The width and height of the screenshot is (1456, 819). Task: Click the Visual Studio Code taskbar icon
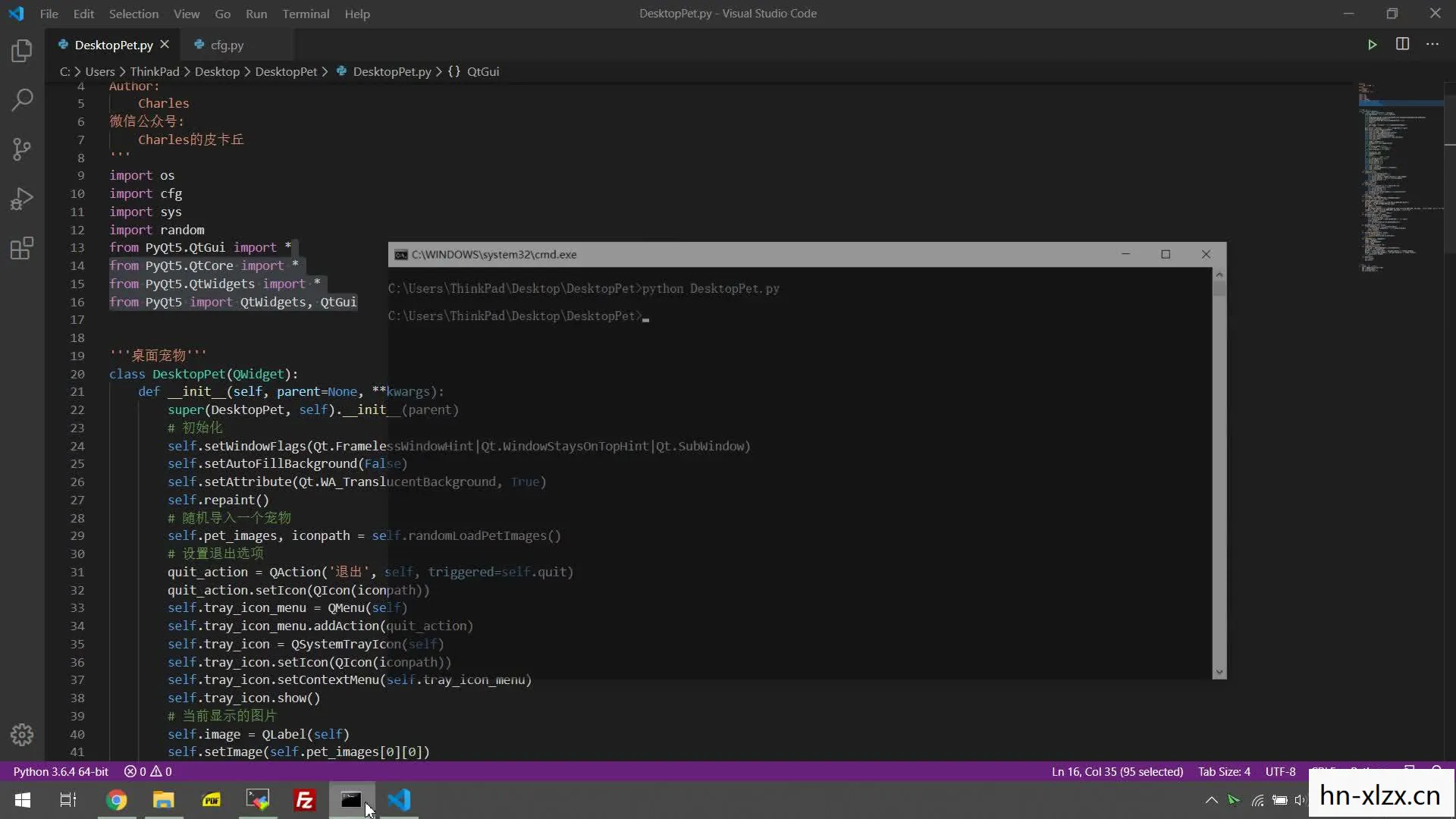tap(400, 800)
